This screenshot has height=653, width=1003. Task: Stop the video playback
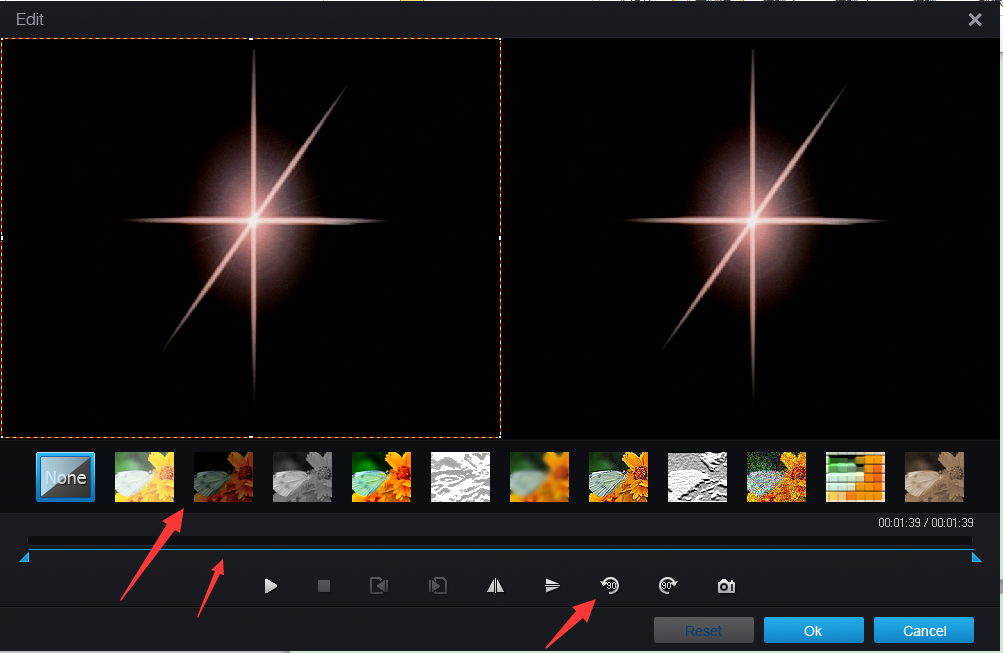coord(324,586)
